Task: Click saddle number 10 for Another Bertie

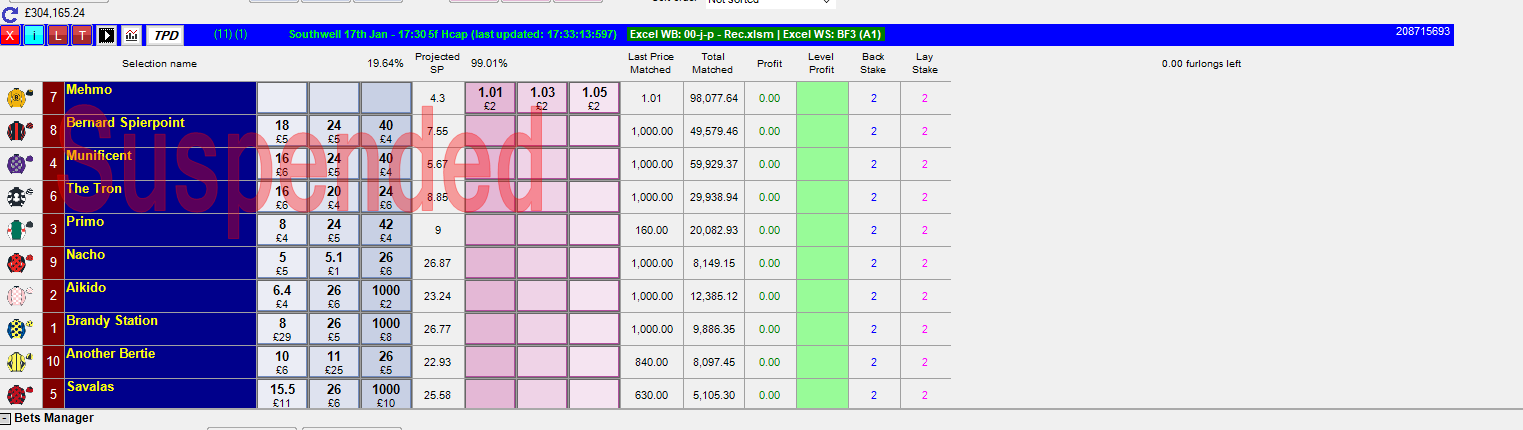Action: 53,362
